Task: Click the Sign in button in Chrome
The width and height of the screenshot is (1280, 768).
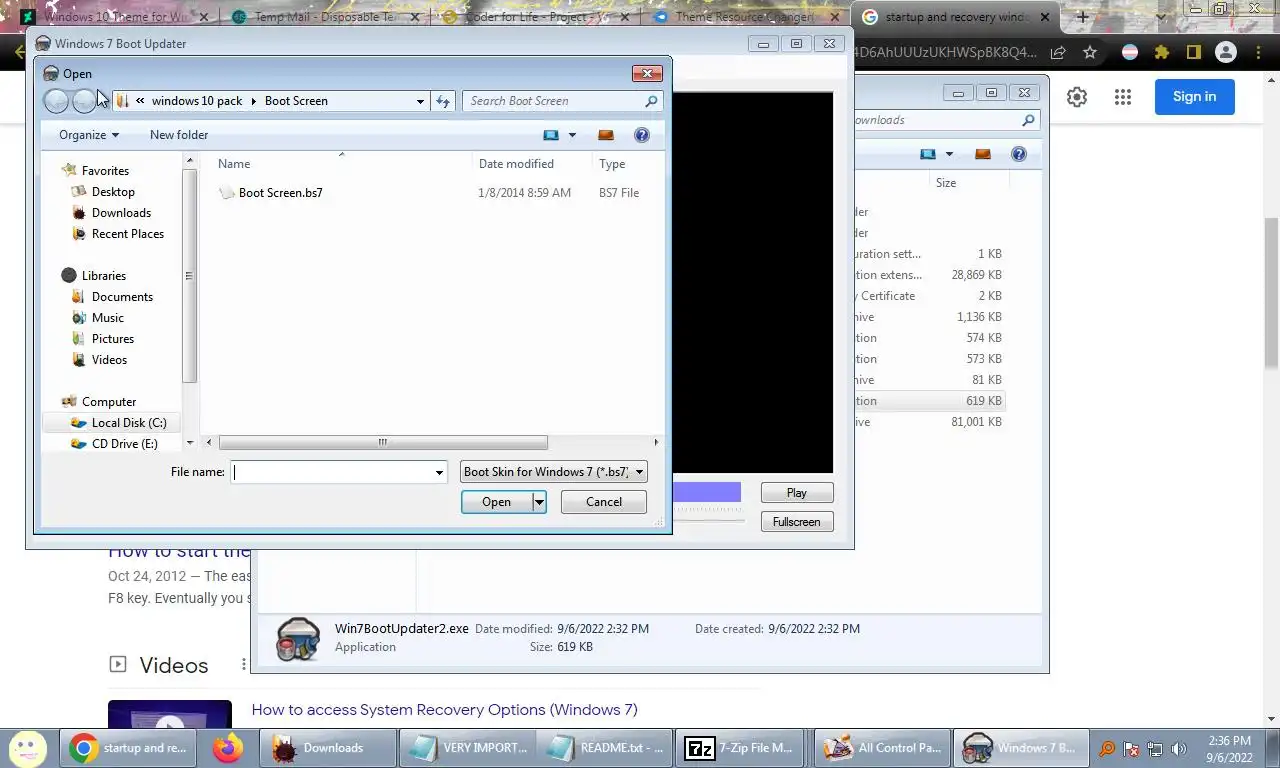Action: 1195,97
